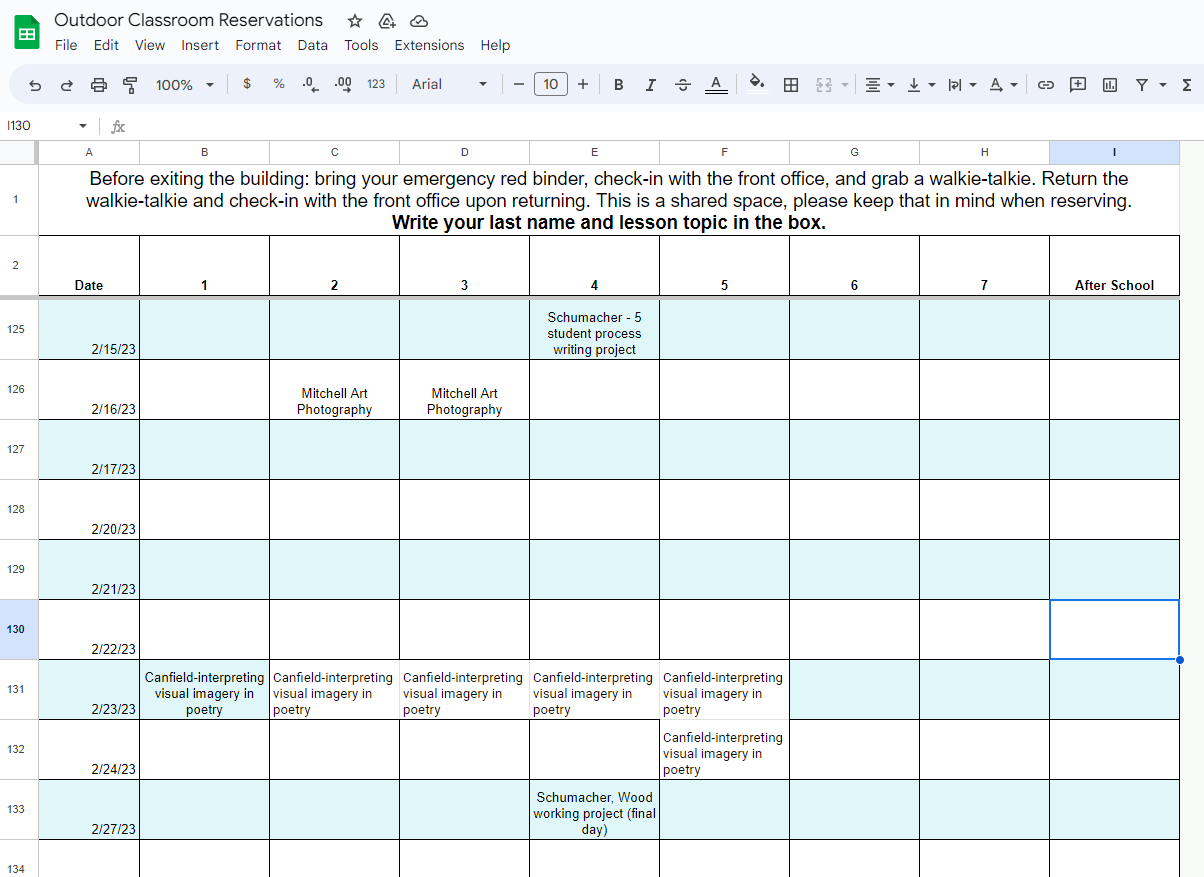Click the Name box showing I130
Viewport: 1204px width, 877px height.
[x=47, y=126]
